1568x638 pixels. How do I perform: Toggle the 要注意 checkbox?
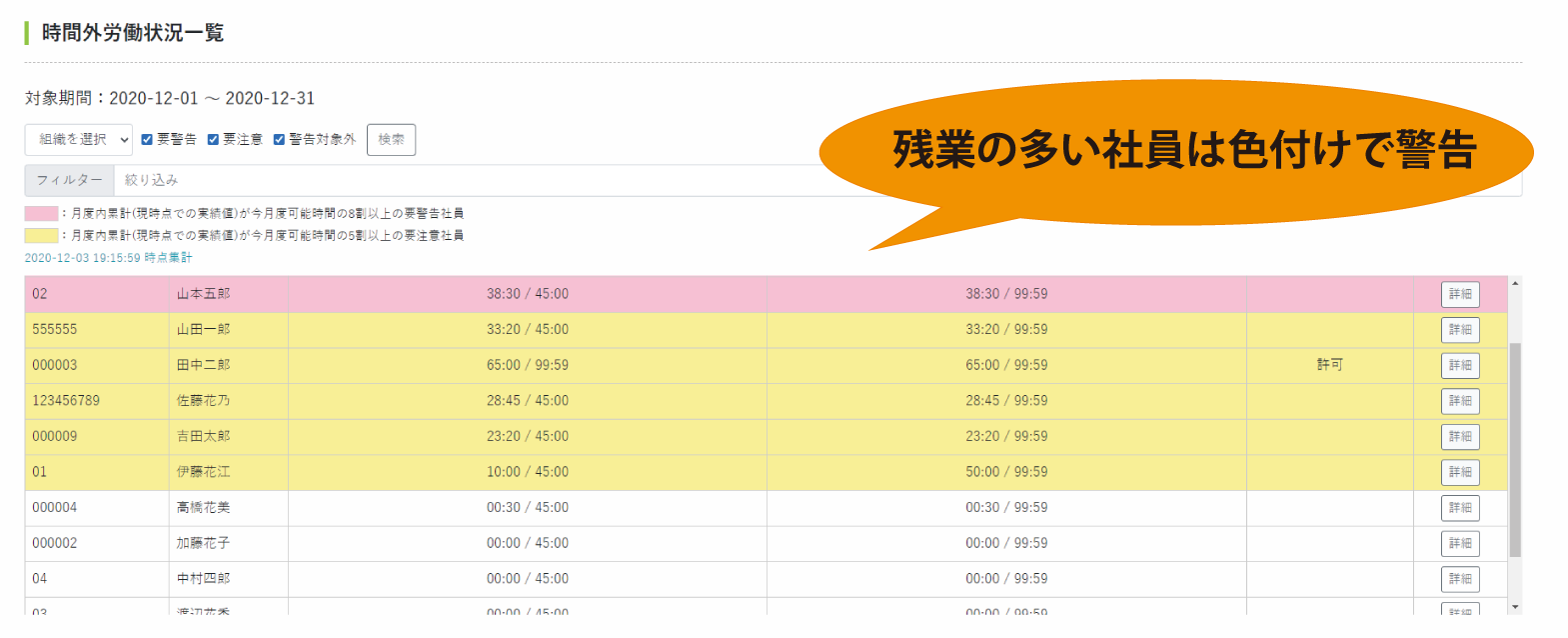click(213, 140)
